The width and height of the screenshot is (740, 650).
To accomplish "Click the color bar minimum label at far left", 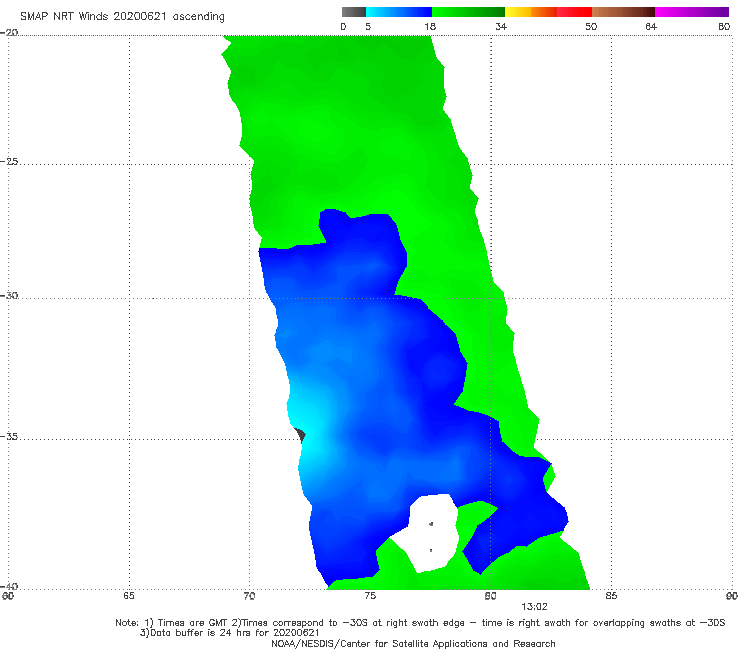I will click(343, 27).
